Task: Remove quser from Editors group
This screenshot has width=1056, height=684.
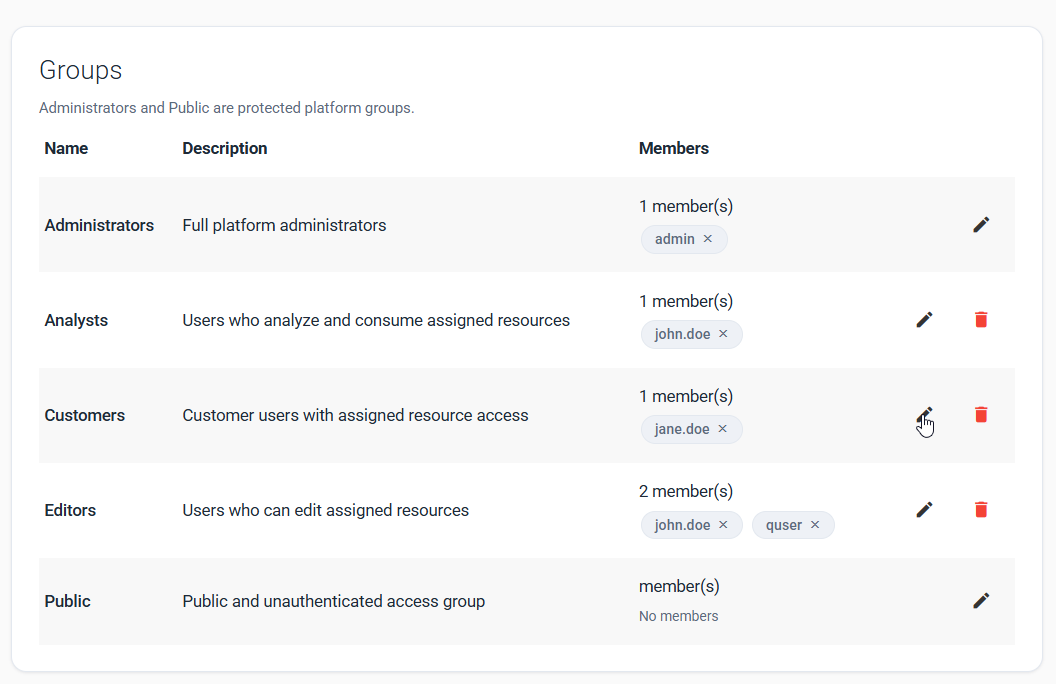Action: pyautogui.click(x=815, y=524)
